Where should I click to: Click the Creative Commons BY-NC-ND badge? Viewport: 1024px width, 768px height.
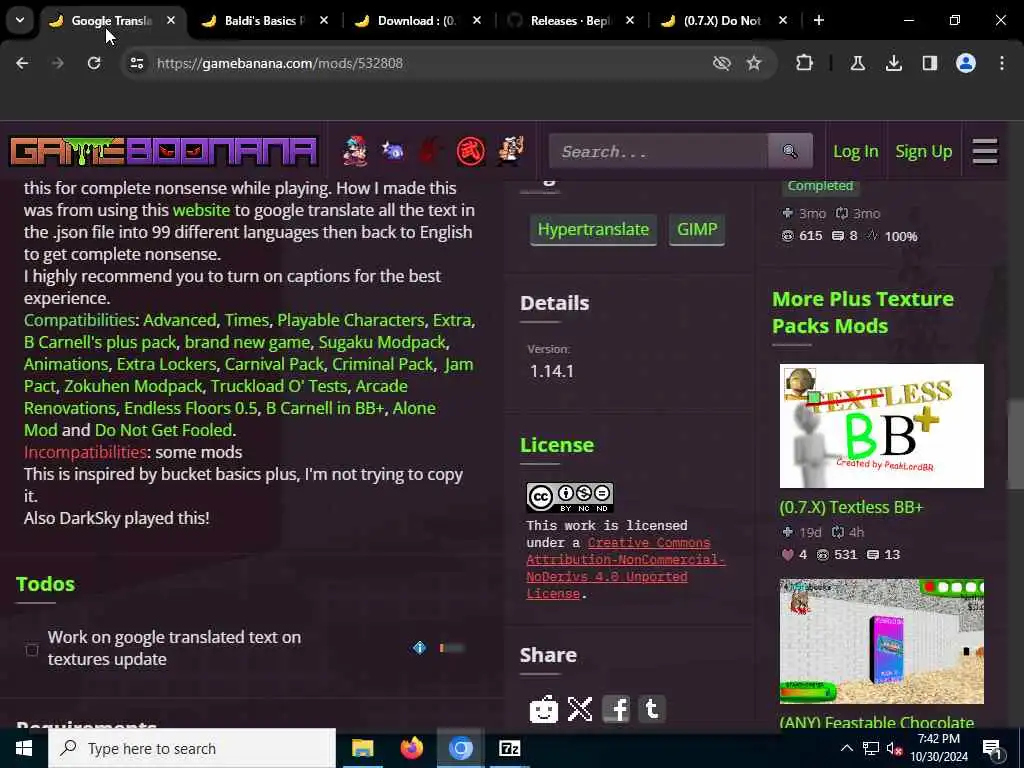pyautogui.click(x=569, y=498)
